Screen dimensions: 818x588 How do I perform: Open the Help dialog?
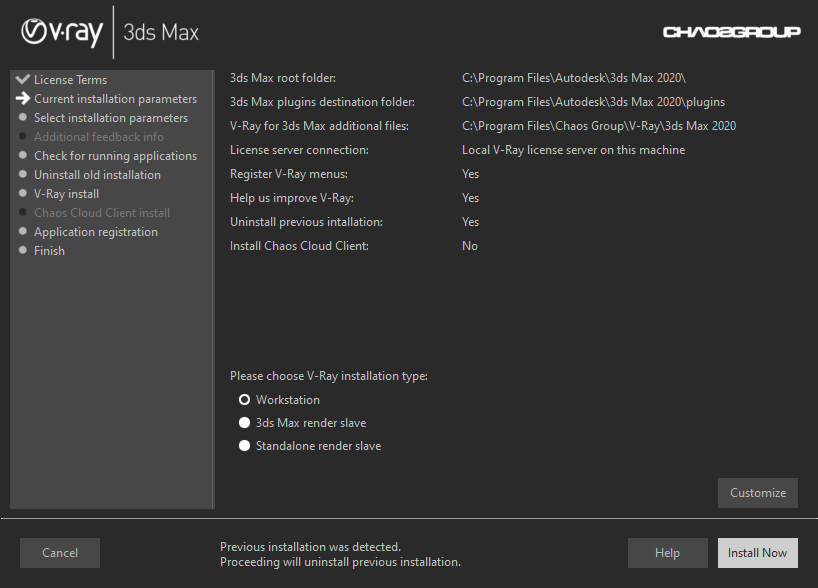(x=667, y=552)
